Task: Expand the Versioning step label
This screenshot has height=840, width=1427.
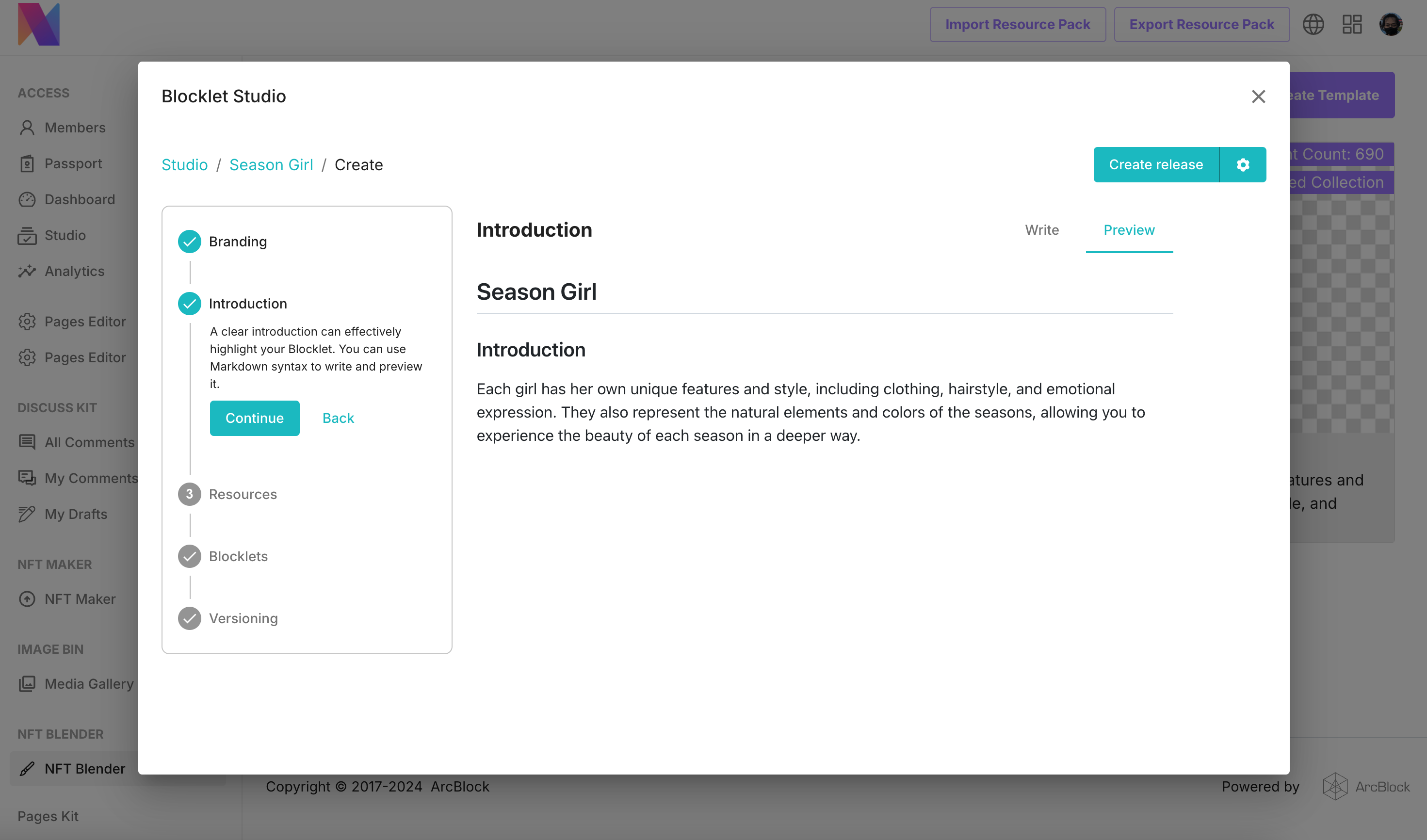Action: click(243, 619)
